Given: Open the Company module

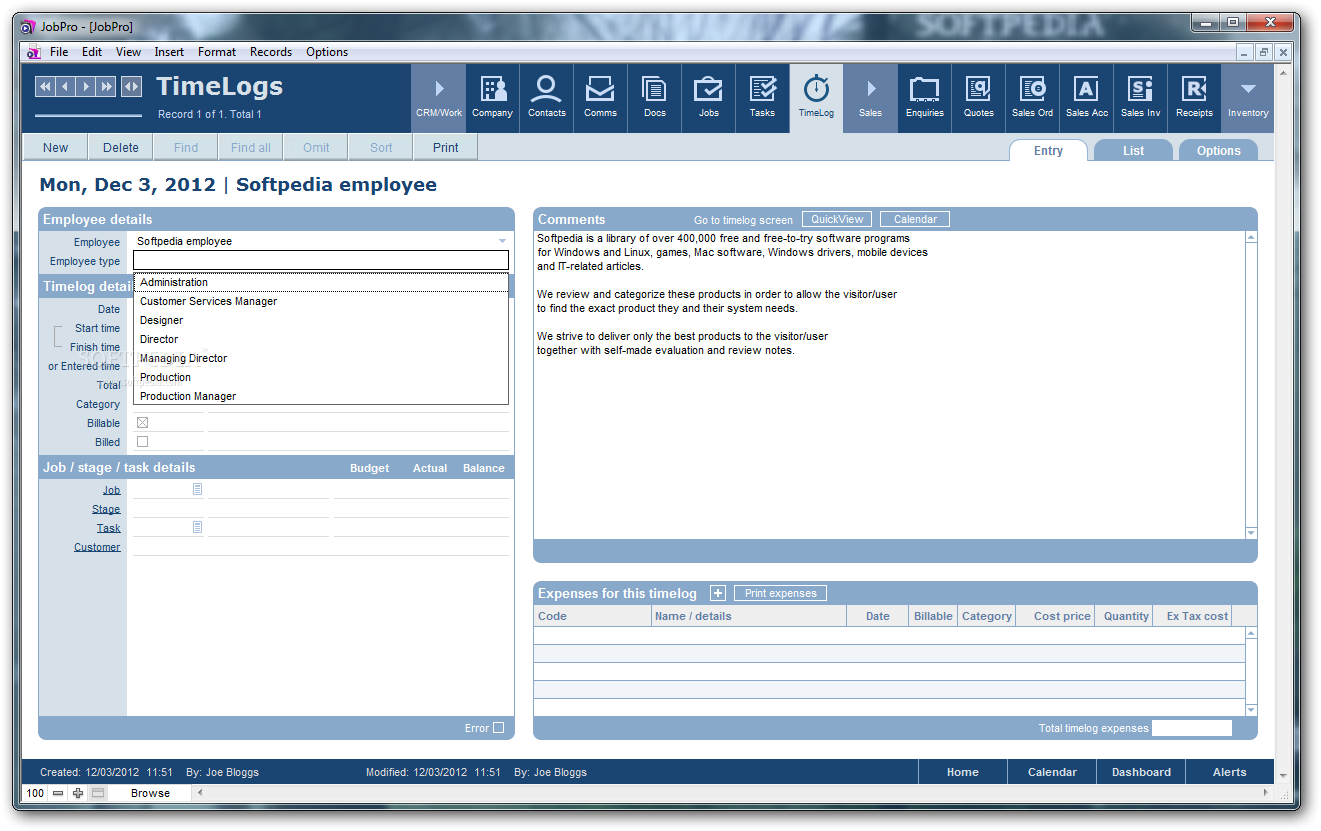Looking at the screenshot, I should pos(492,98).
